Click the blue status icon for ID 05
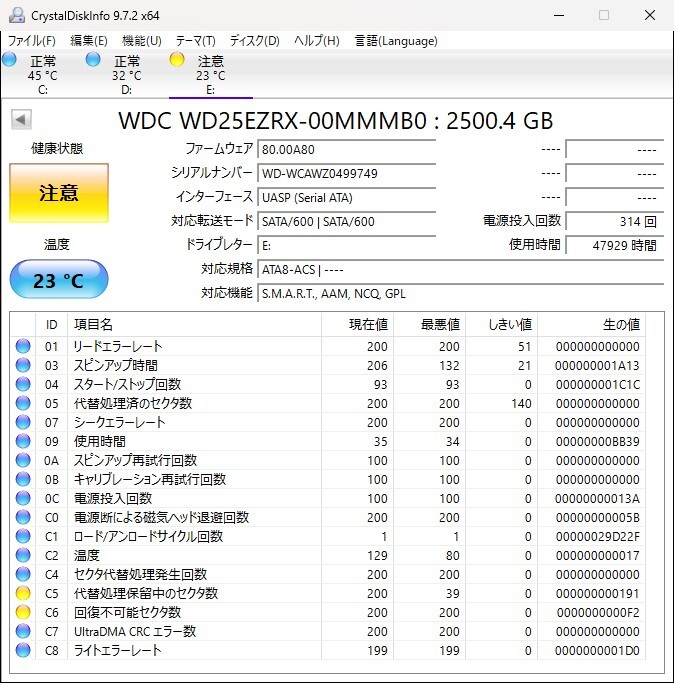 click(x=23, y=403)
